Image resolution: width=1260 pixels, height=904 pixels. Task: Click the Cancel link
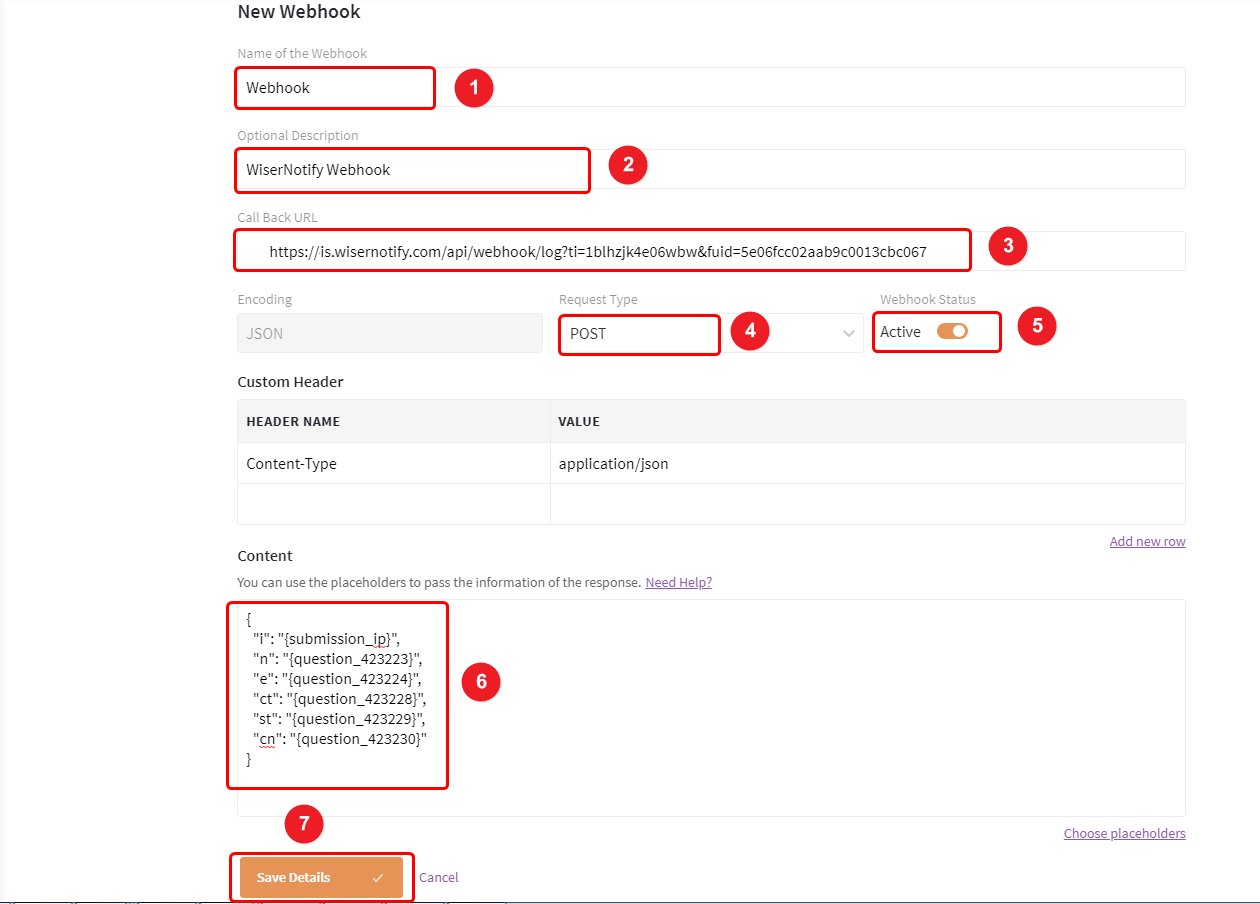438,877
